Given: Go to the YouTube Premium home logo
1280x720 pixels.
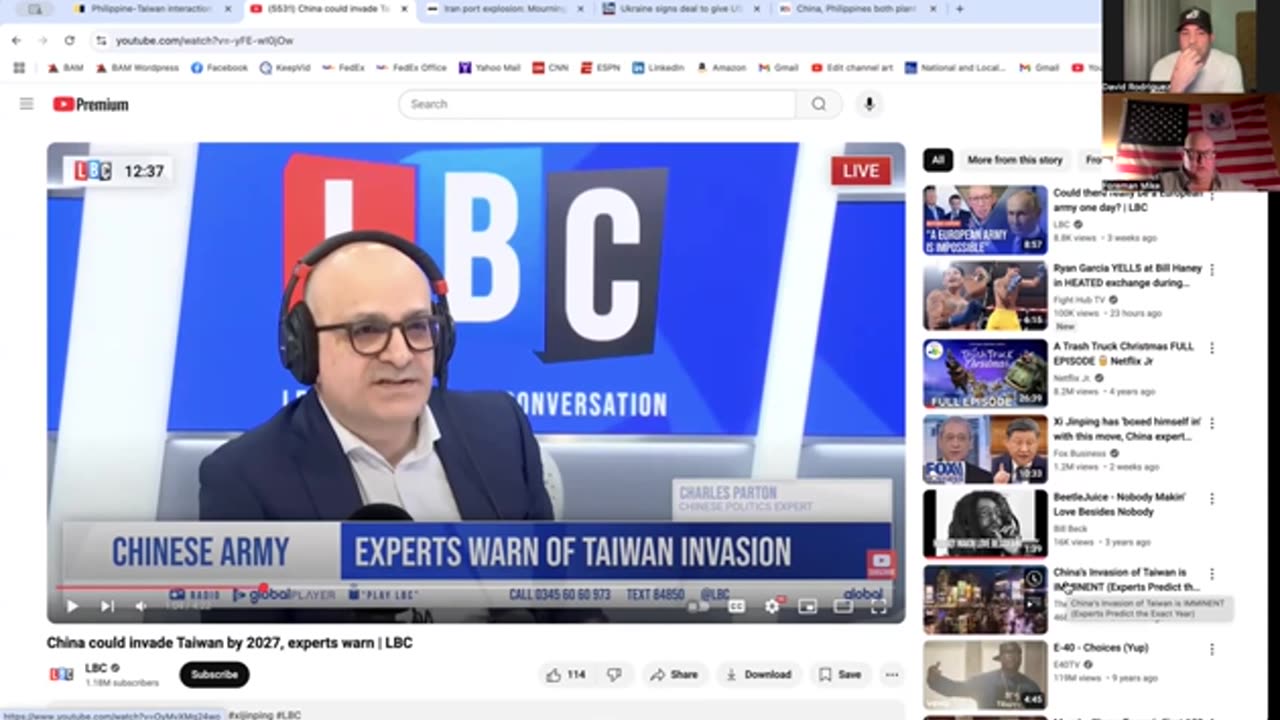Looking at the screenshot, I should pos(91,104).
